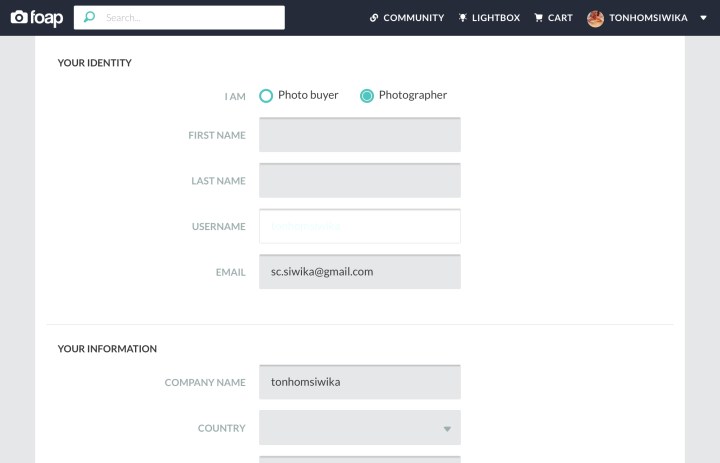Screen dimensions: 720x463
Task: Click the Lightbox pin icon
Action: click(x=462, y=18)
